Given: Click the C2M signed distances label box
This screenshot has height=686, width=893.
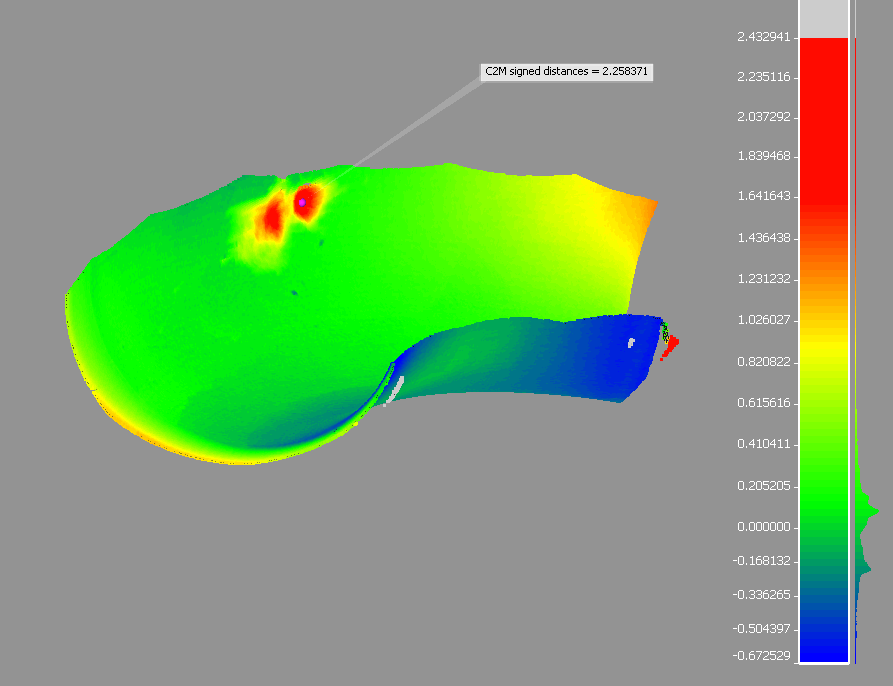Looking at the screenshot, I should [567, 72].
